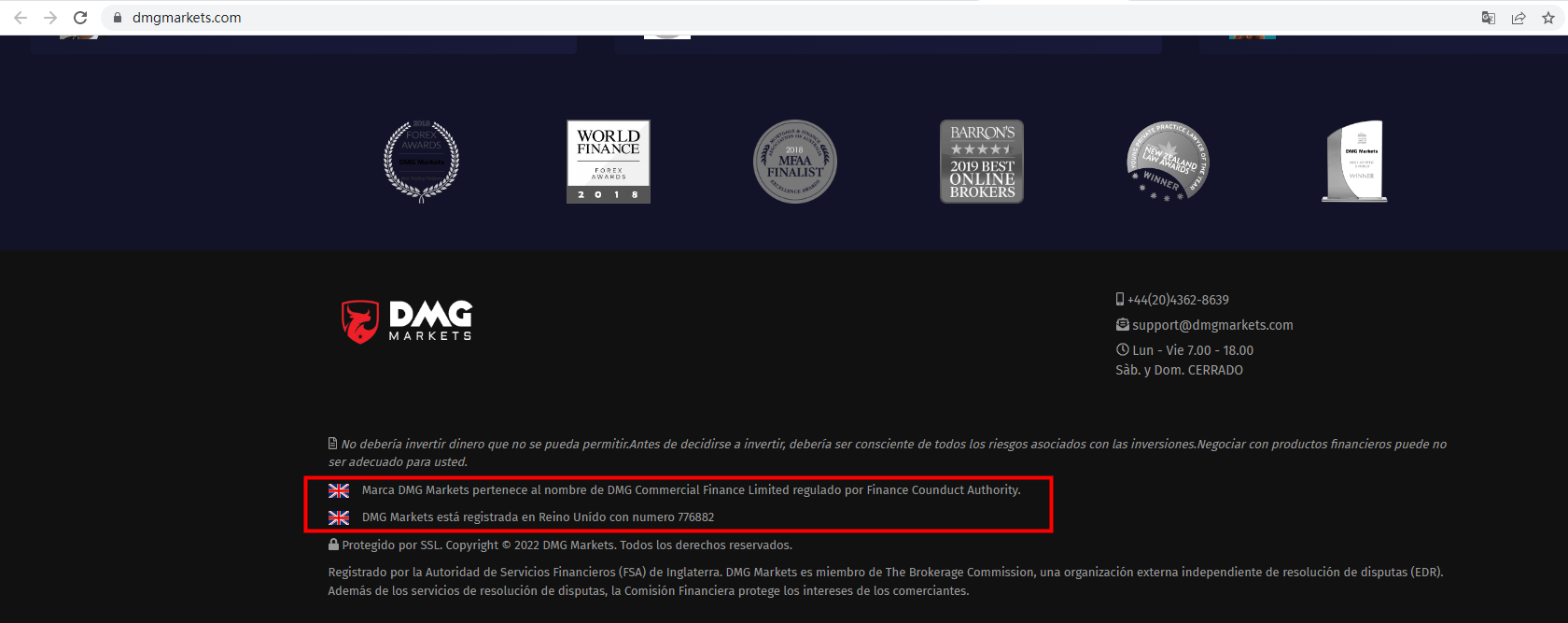The height and width of the screenshot is (623, 1568).
Task: Click the browser back arrow
Action: [21, 18]
